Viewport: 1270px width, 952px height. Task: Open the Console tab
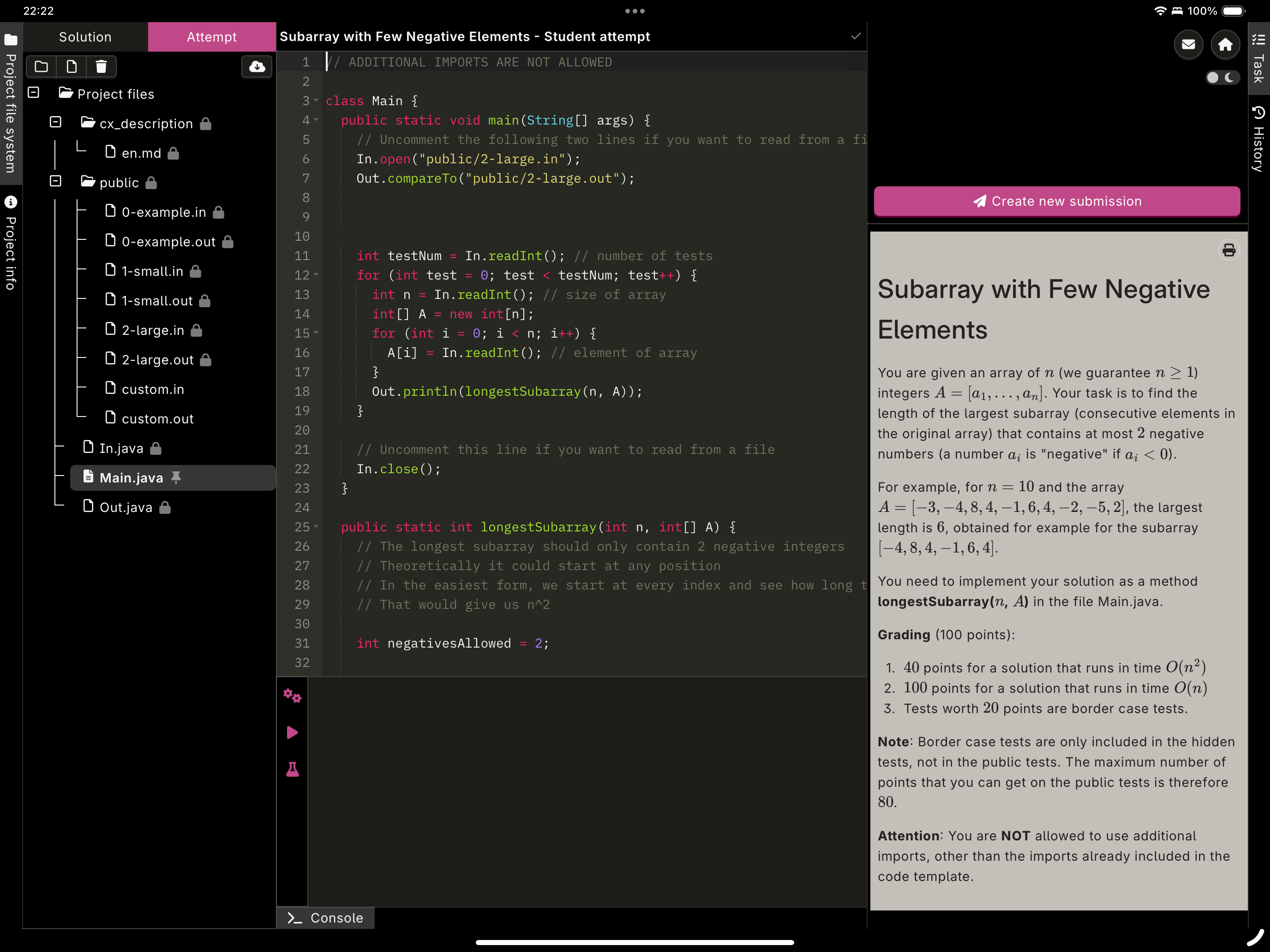[x=325, y=917]
